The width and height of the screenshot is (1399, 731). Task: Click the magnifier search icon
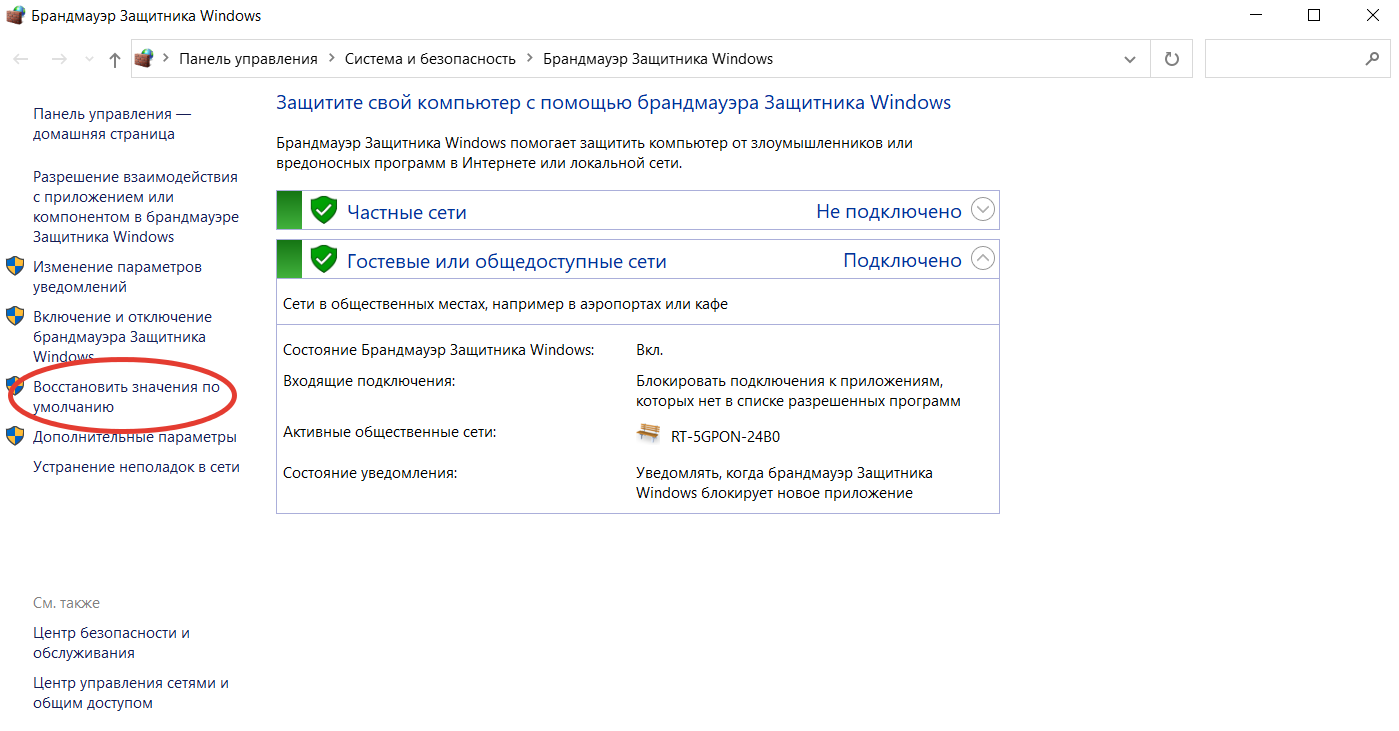tap(1372, 59)
